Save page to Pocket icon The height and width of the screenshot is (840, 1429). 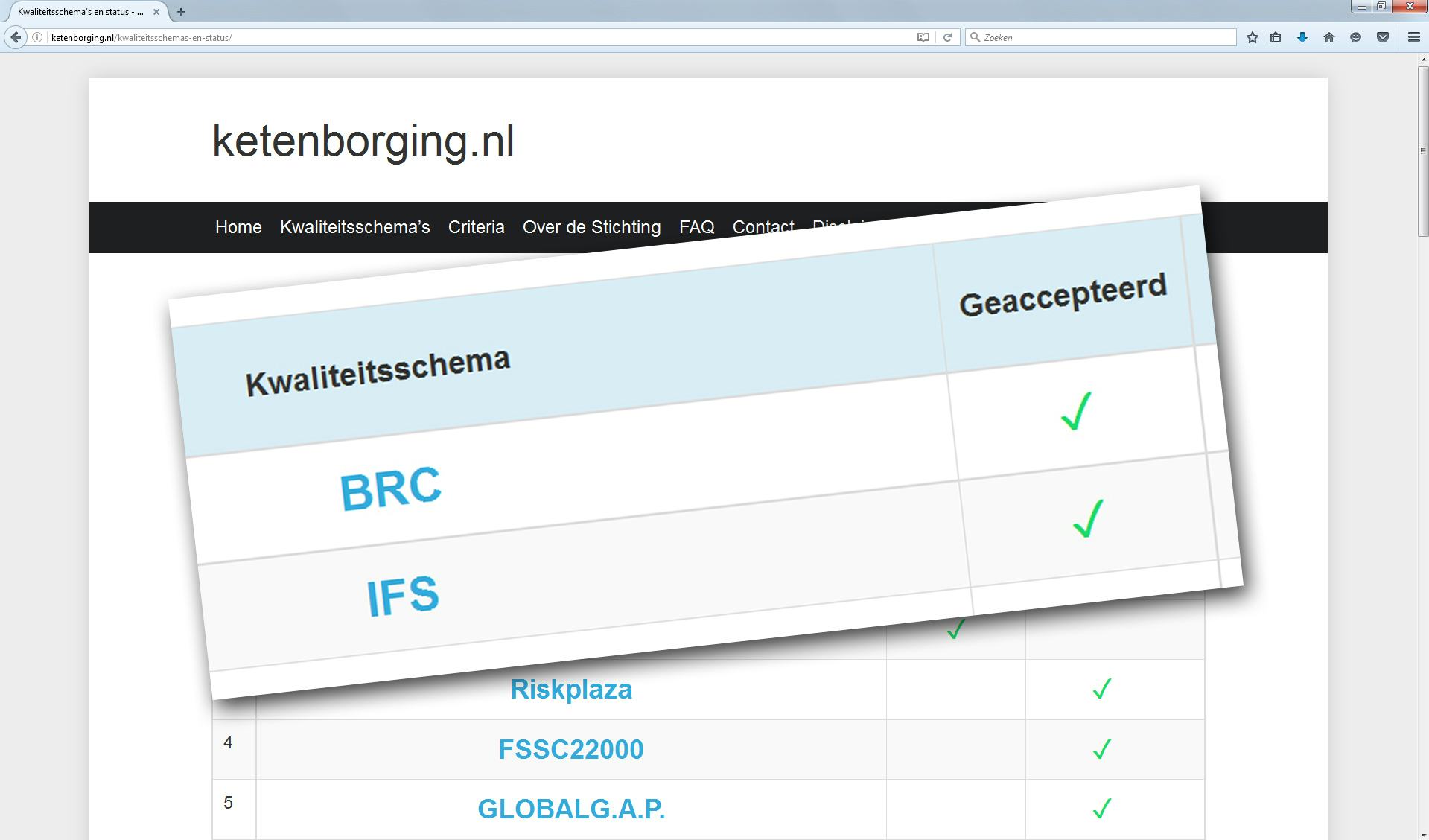1382,37
